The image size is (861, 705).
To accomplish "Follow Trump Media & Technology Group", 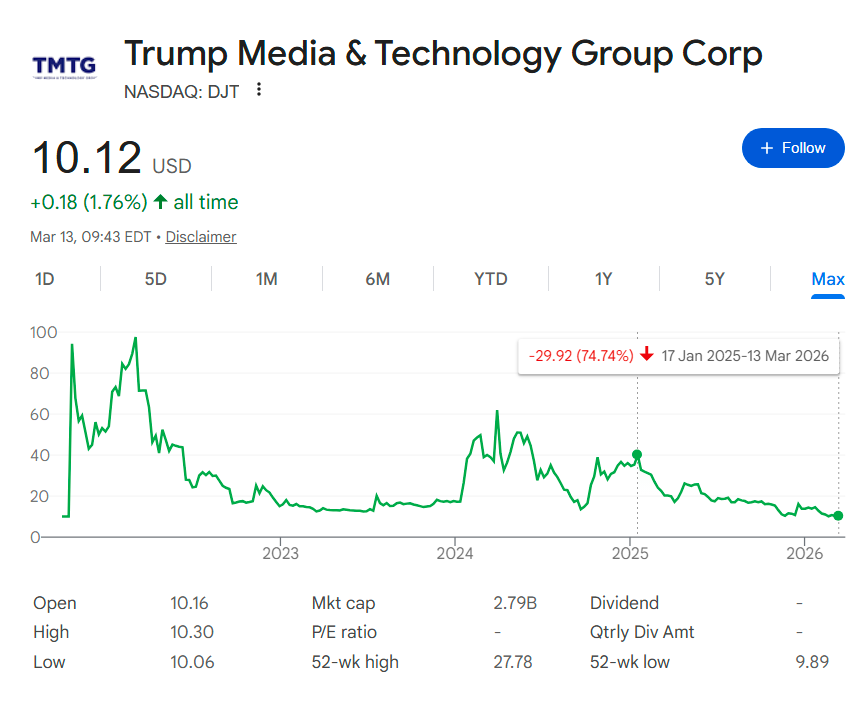I will click(x=793, y=147).
